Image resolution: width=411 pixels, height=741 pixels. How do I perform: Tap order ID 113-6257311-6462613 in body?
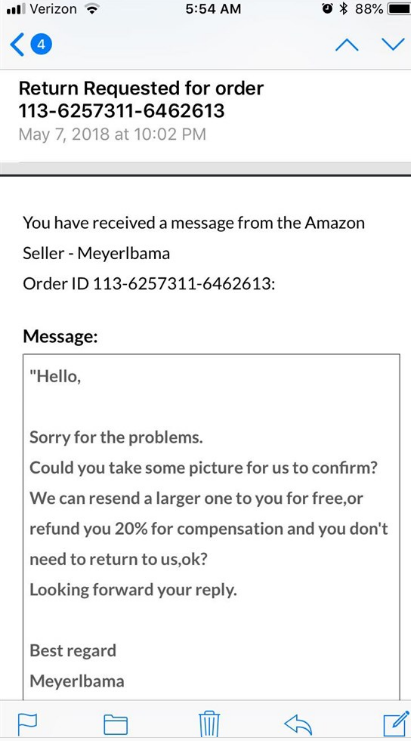pos(181,284)
